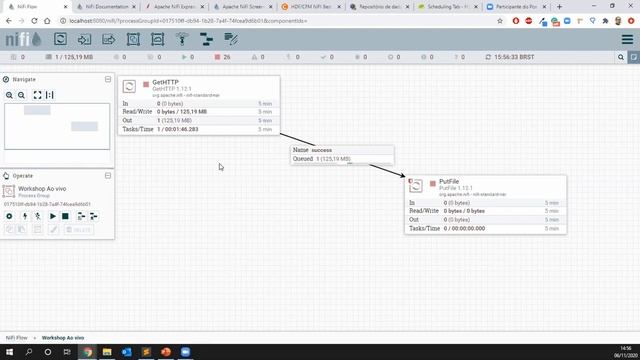Select the Processor tool in NiFi toolbar
The image size is (640, 360).
60,39
